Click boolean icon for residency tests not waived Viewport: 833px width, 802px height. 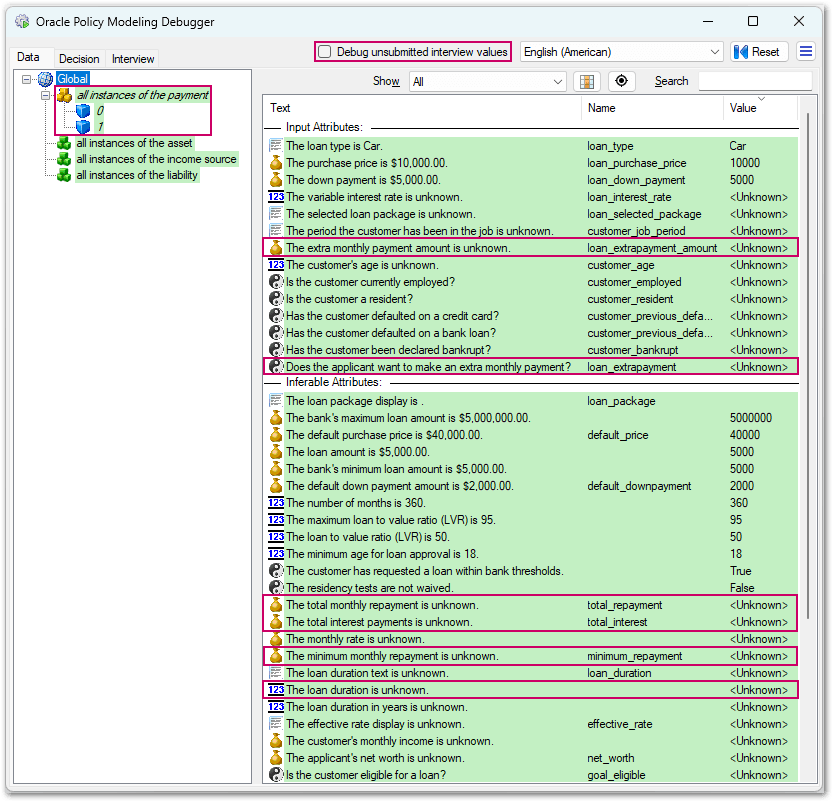(x=276, y=587)
